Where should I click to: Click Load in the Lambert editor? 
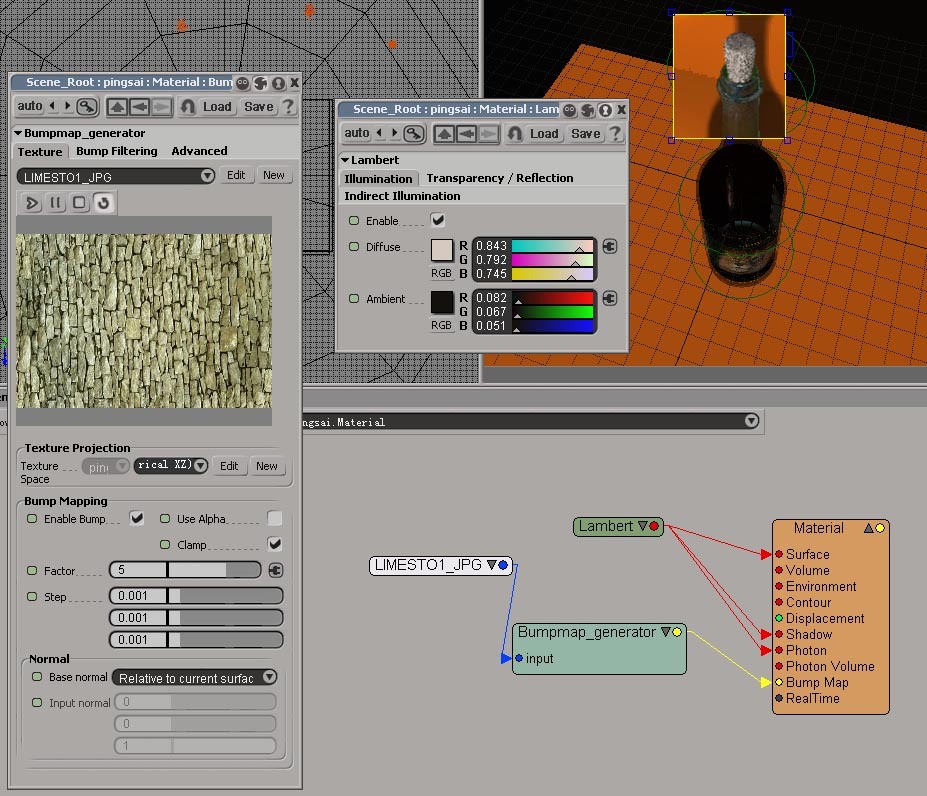pos(544,134)
